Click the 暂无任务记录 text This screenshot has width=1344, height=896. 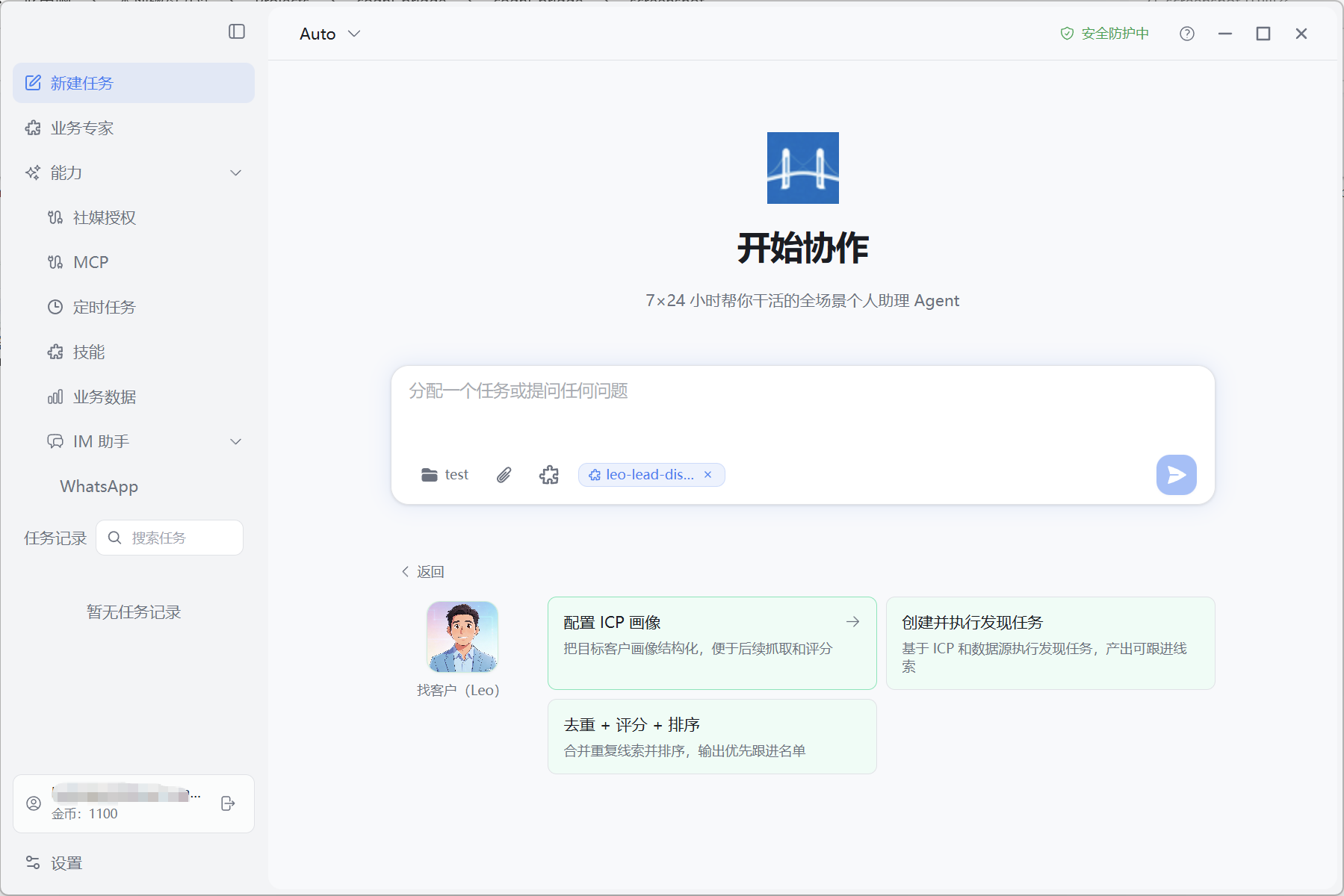pyautogui.click(x=134, y=612)
